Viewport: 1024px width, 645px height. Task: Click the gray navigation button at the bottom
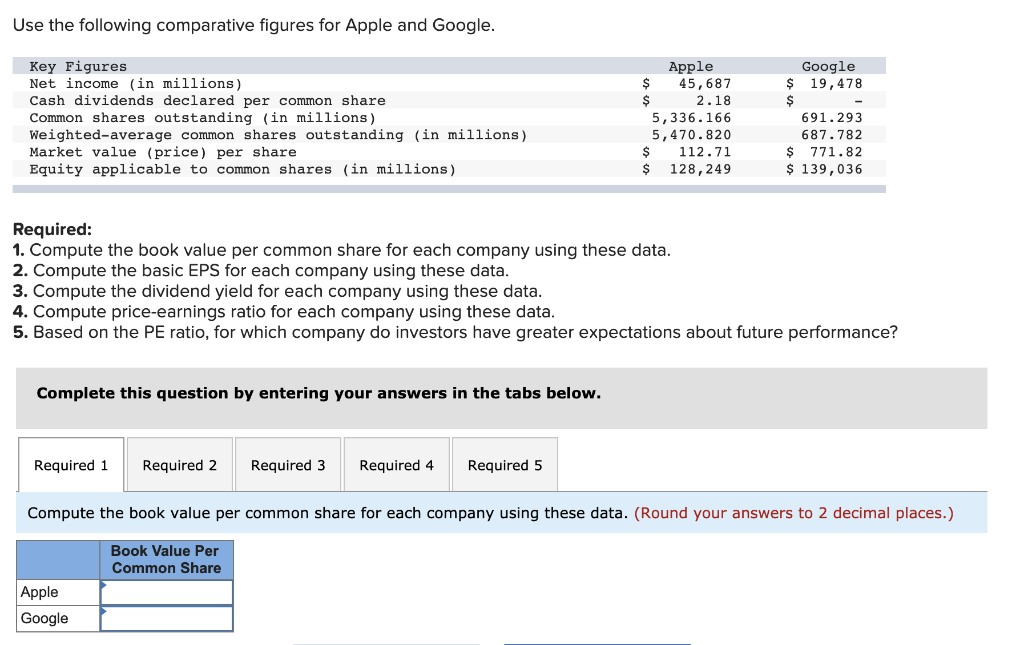[x=386, y=642]
